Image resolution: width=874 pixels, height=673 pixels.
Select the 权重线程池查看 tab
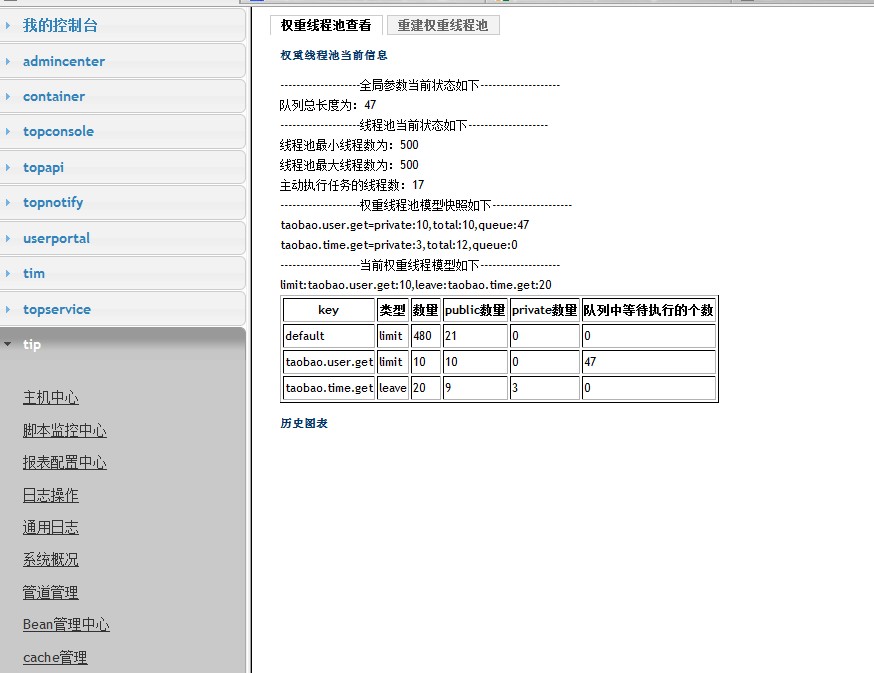point(326,25)
